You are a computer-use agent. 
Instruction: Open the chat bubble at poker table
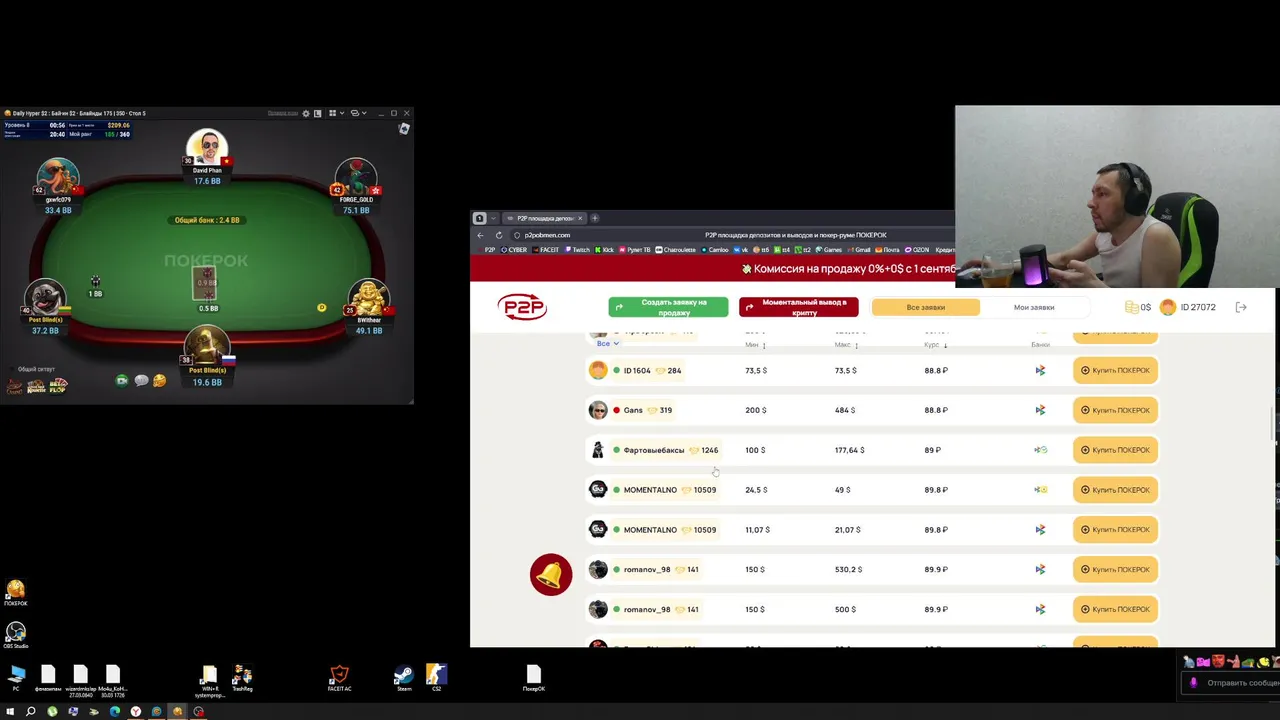click(x=141, y=380)
